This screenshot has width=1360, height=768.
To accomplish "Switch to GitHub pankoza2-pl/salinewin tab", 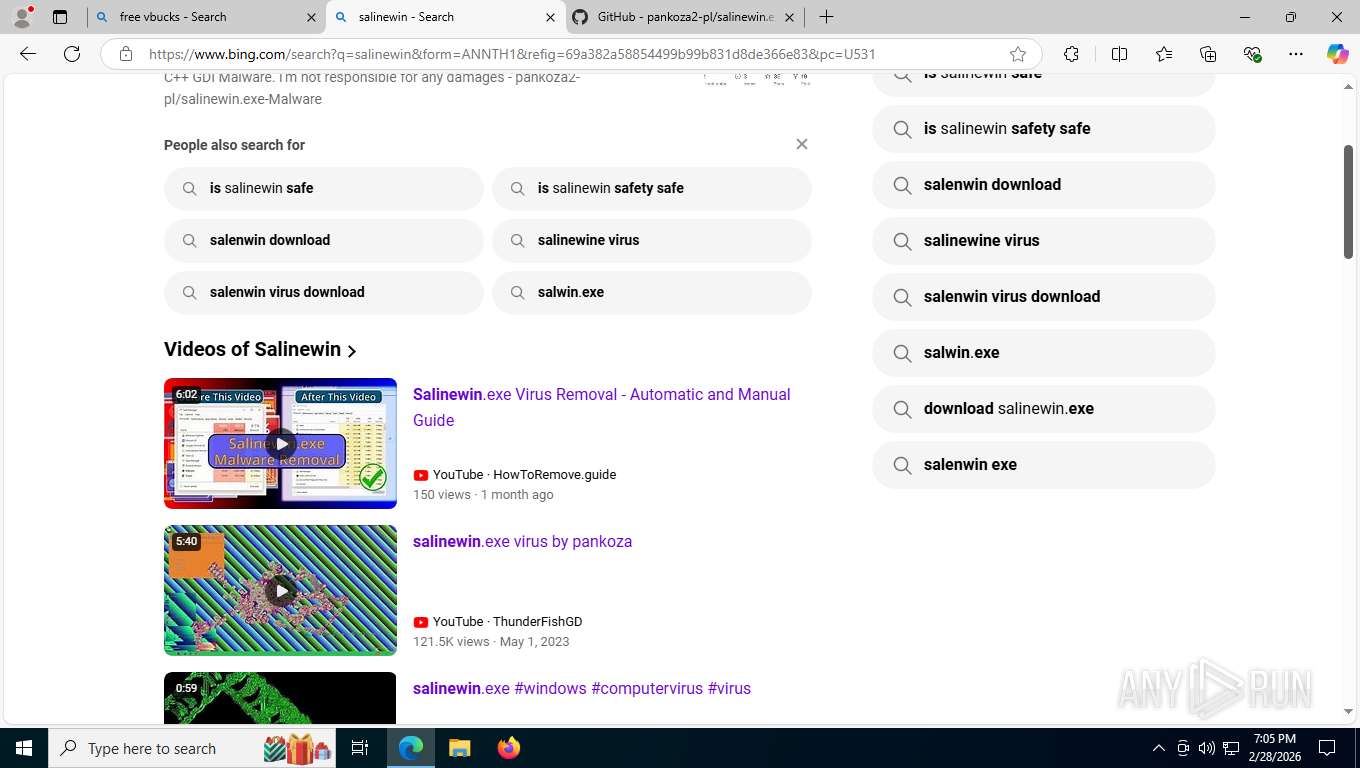I will [685, 17].
